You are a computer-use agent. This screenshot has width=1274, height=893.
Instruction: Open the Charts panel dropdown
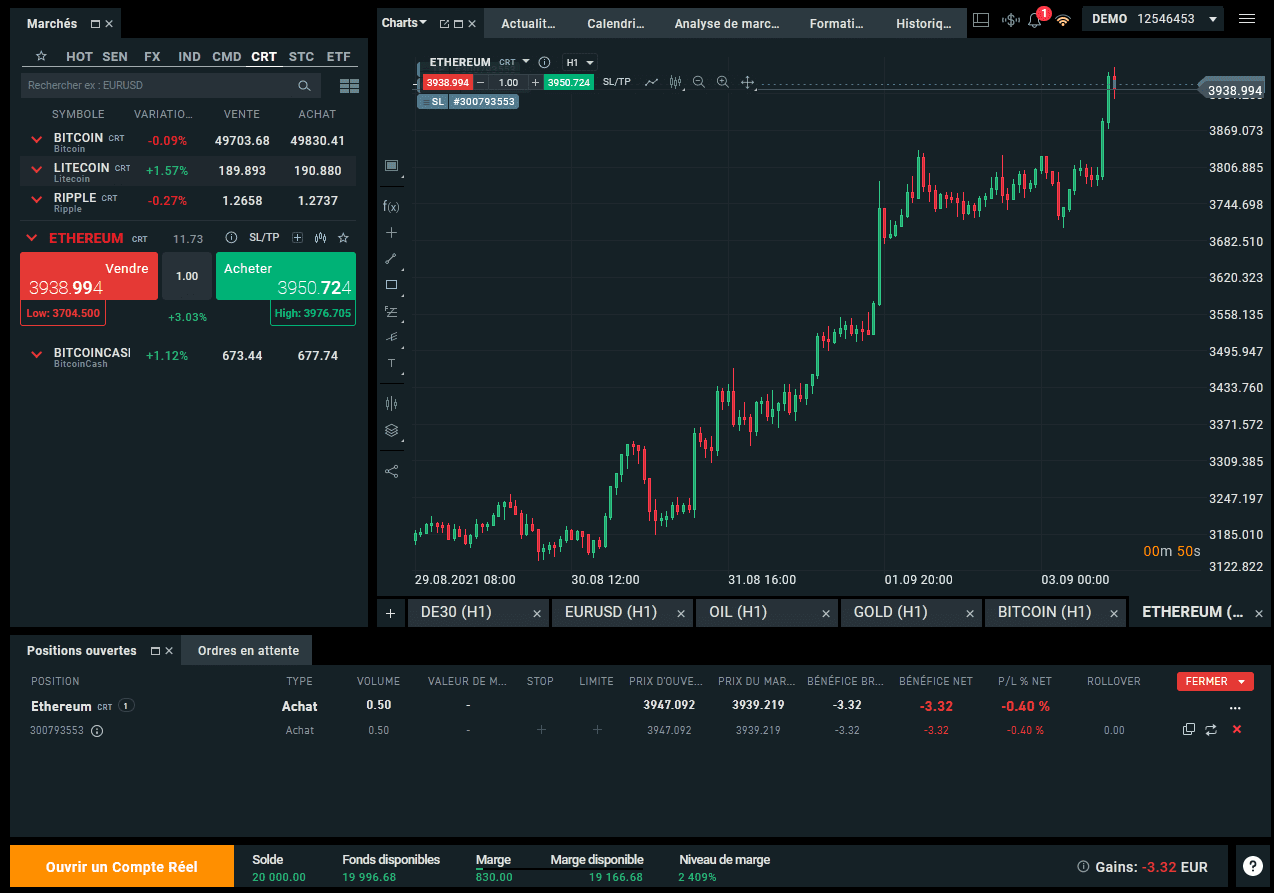tap(404, 23)
